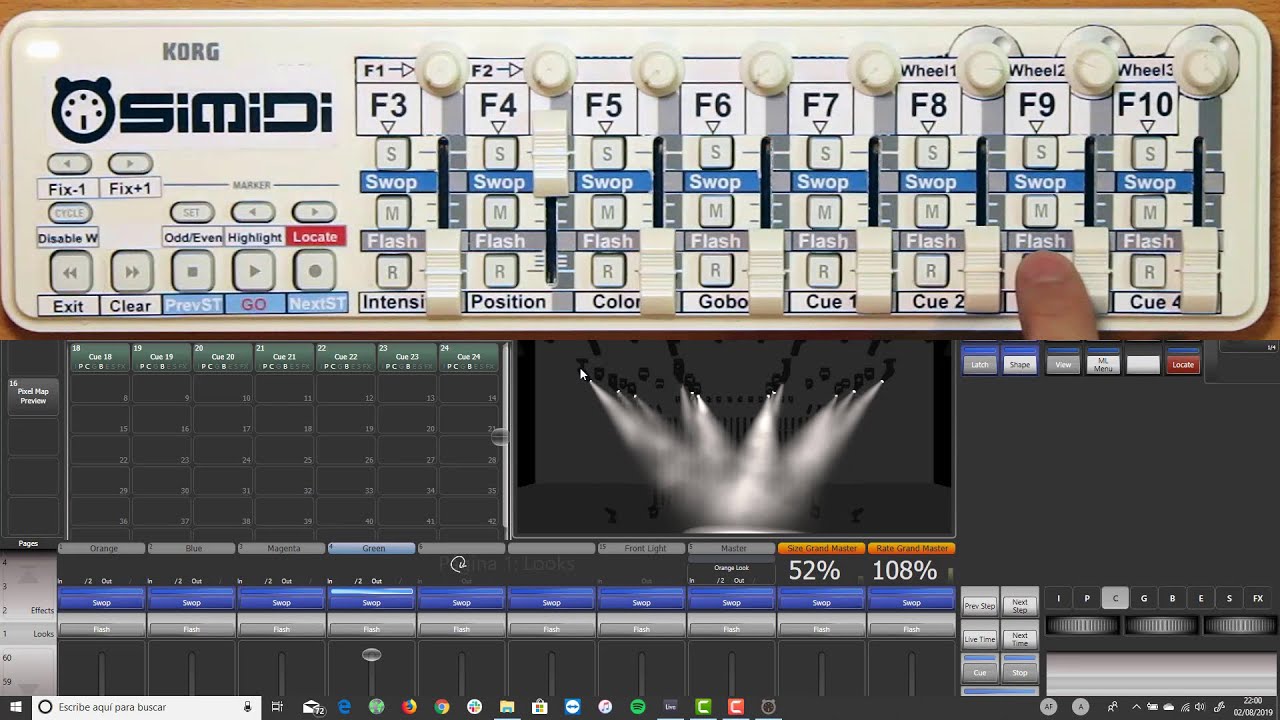The width and height of the screenshot is (1280, 720).
Task: Open File Explorer from the taskbar
Action: (x=507, y=707)
